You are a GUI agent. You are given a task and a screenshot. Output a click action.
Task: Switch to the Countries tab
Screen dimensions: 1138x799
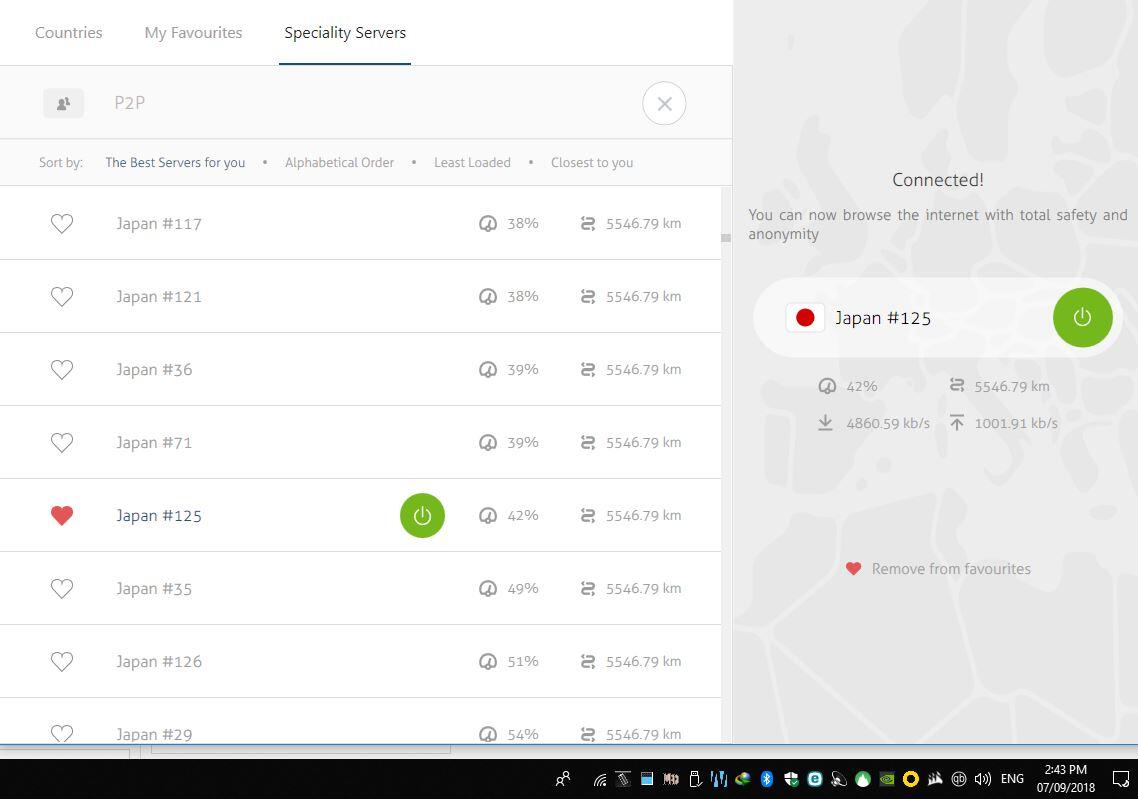[68, 32]
